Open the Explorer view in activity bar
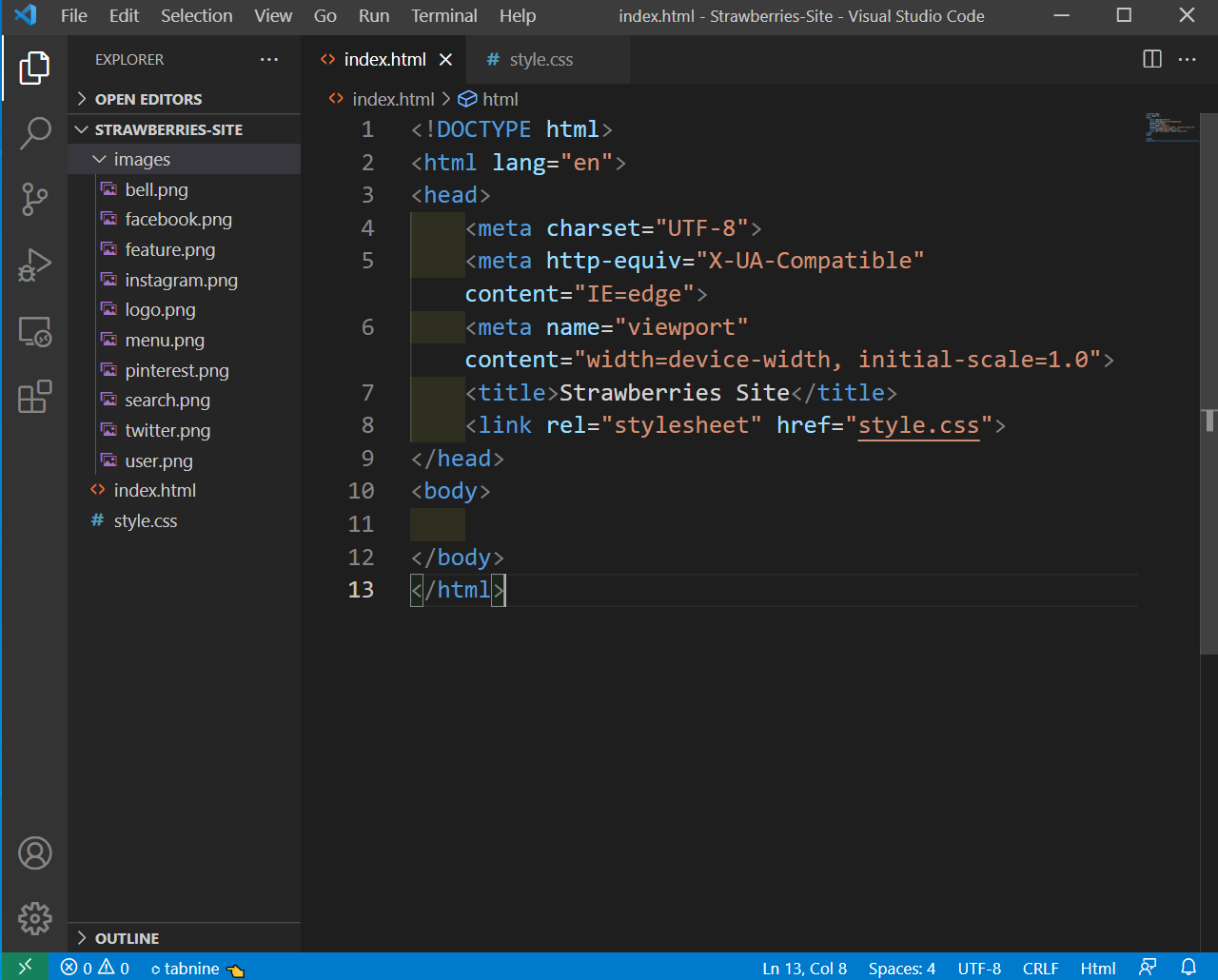Viewport: 1218px width, 980px height. (x=34, y=68)
